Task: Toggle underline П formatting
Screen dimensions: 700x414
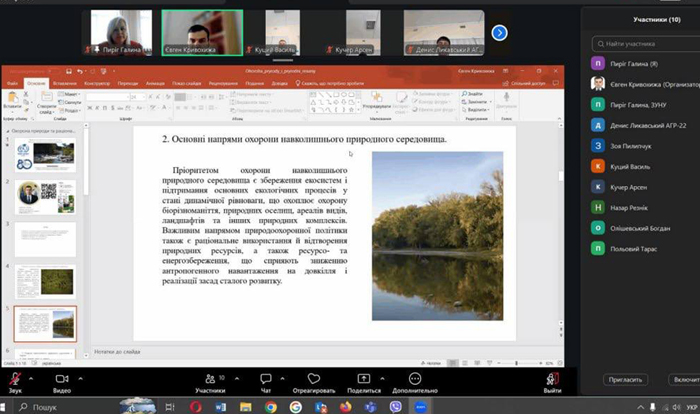Action: tap(105, 108)
